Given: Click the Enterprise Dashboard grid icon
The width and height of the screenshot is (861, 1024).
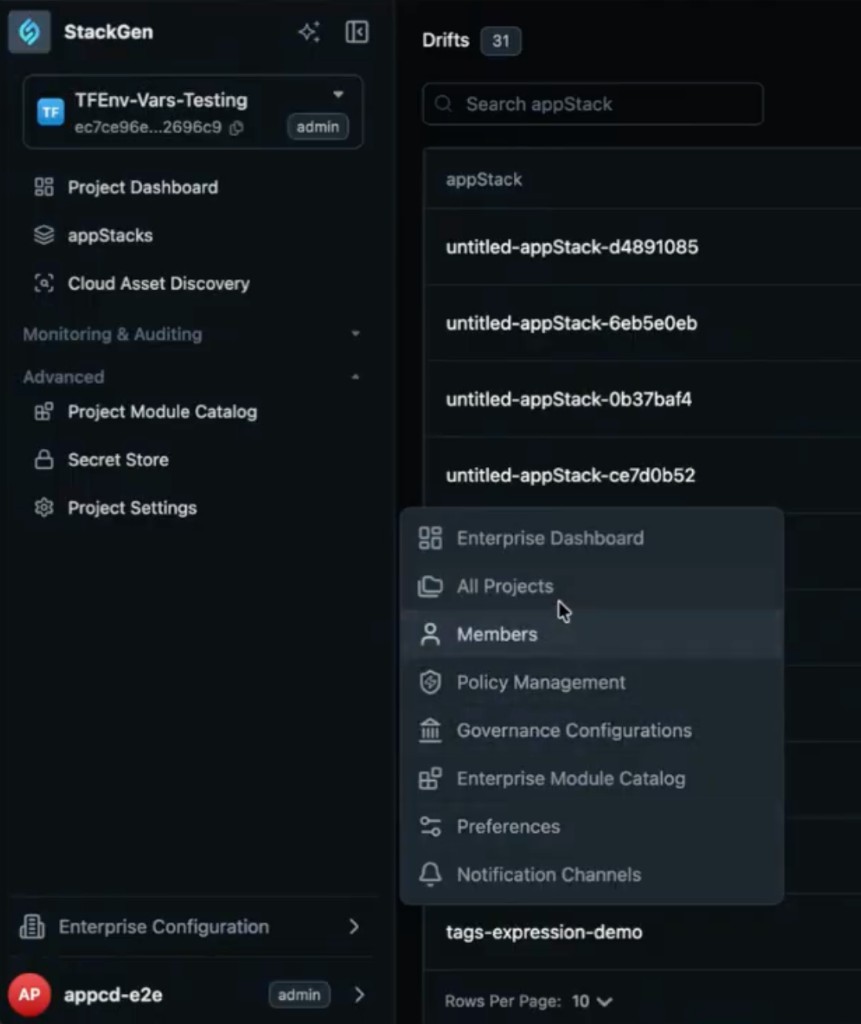Looking at the screenshot, I should 430,538.
